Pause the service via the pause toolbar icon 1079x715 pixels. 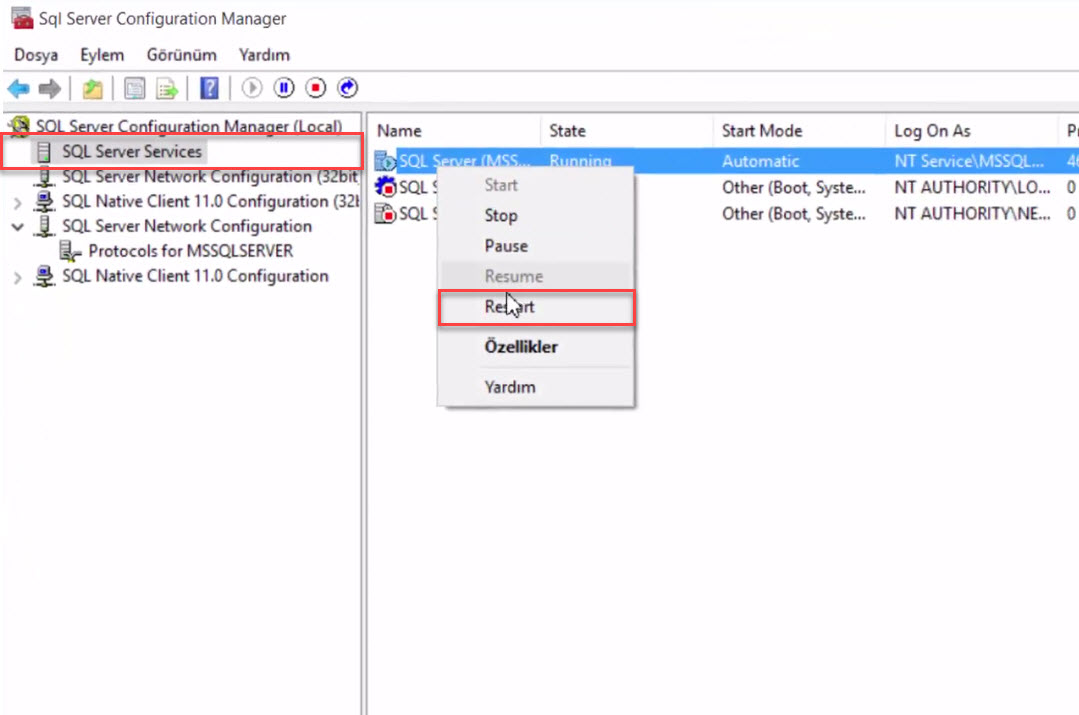click(x=284, y=88)
